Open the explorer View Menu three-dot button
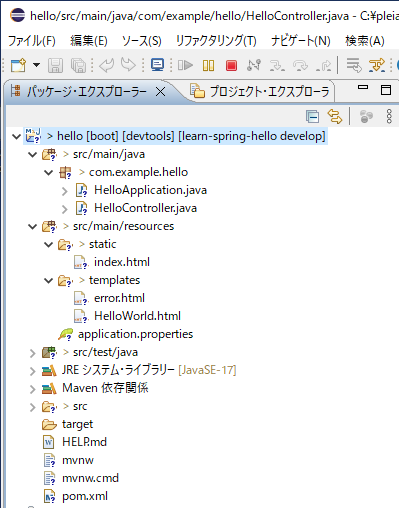The height and width of the screenshot is (508, 399). pyautogui.click(x=389, y=117)
